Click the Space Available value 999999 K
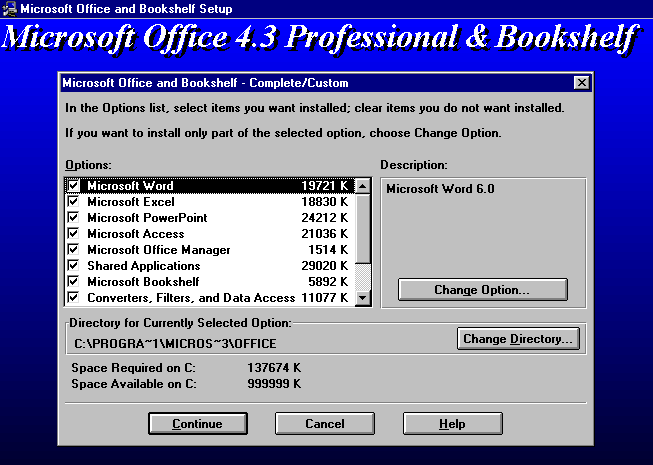This screenshot has width=653, height=465. [x=274, y=384]
